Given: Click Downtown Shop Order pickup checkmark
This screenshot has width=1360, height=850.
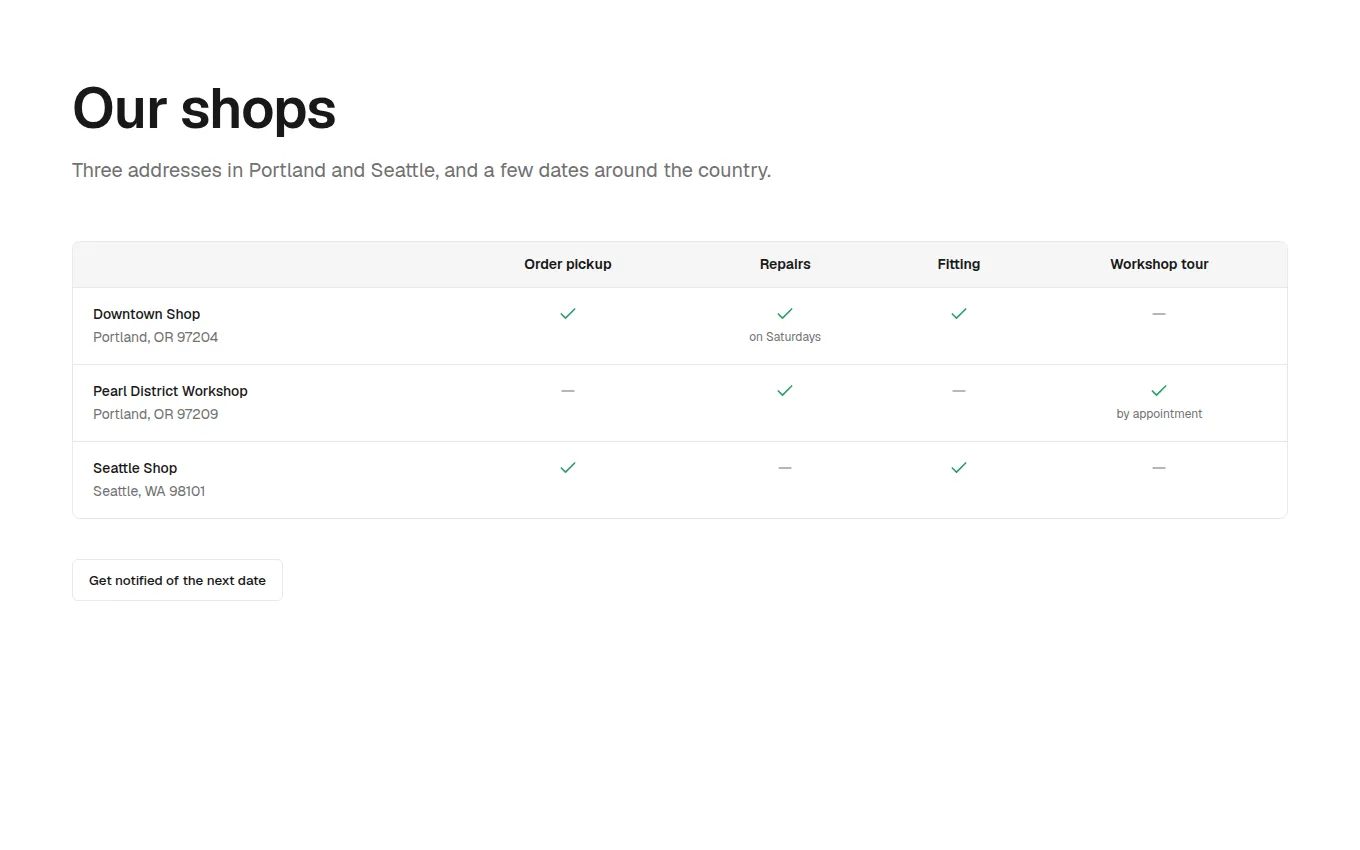Looking at the screenshot, I should (x=568, y=314).
